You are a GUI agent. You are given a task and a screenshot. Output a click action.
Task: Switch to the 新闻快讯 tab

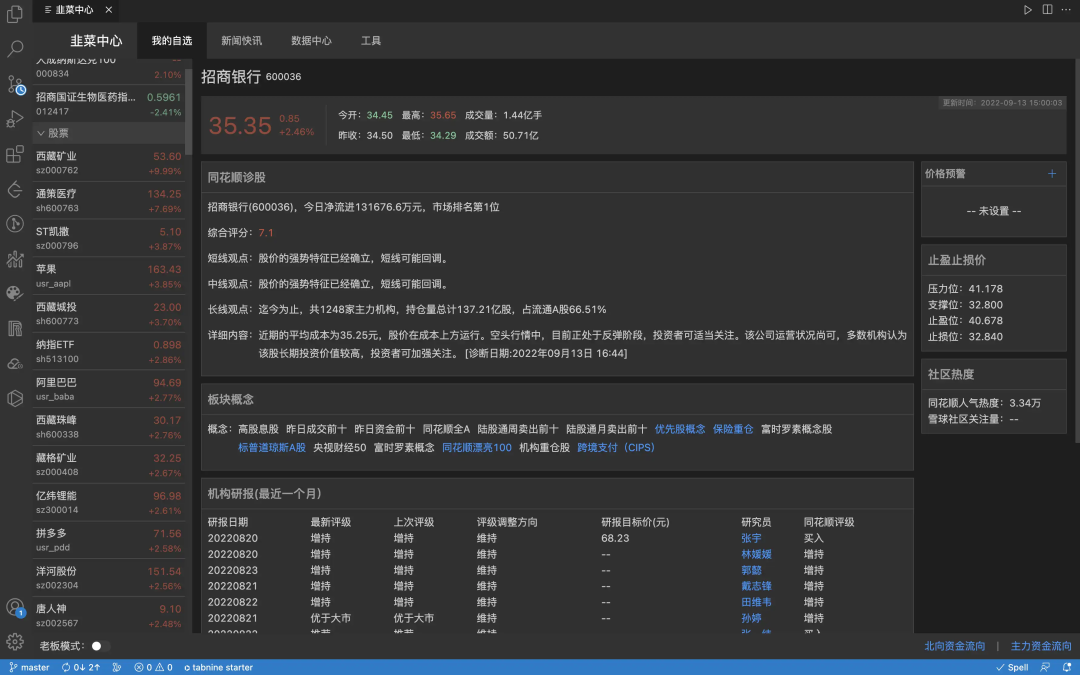point(240,41)
